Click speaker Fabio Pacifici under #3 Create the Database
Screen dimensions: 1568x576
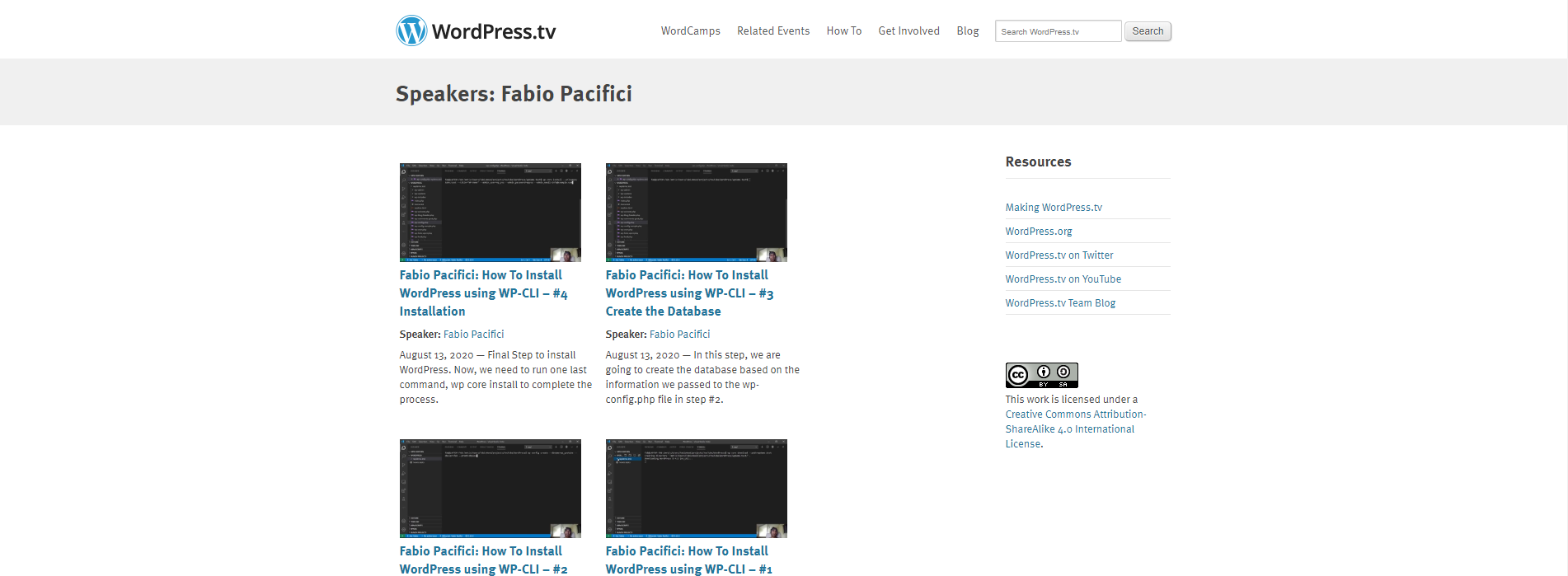(x=680, y=335)
